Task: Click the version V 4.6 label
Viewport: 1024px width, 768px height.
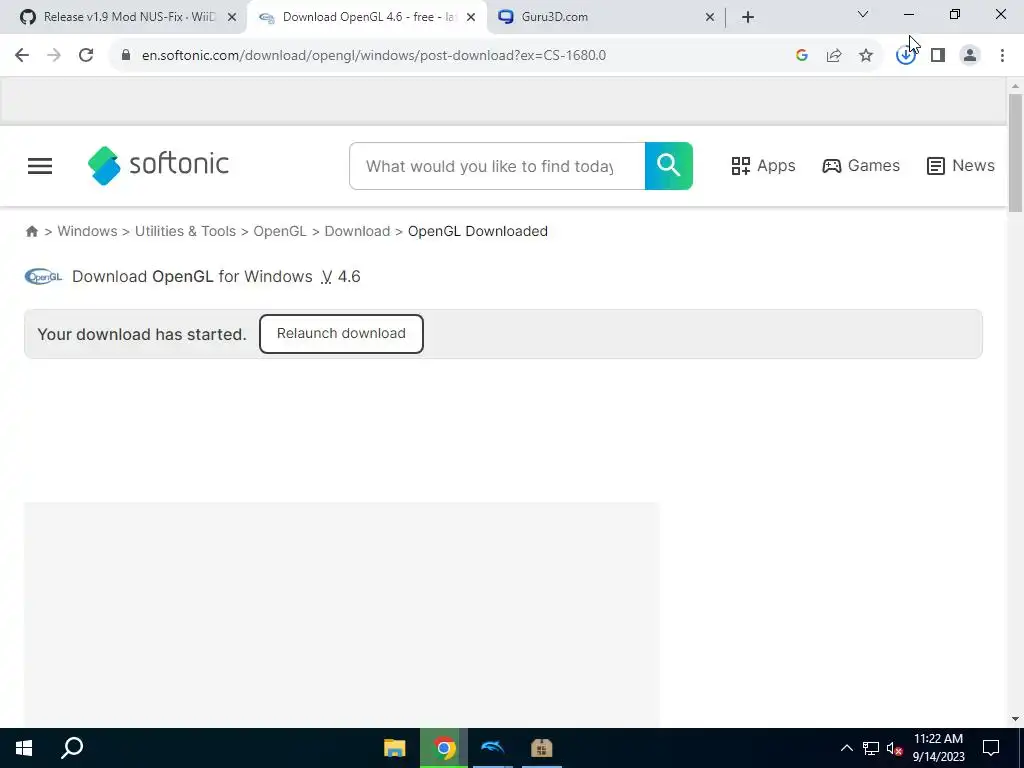Action: 340,277
